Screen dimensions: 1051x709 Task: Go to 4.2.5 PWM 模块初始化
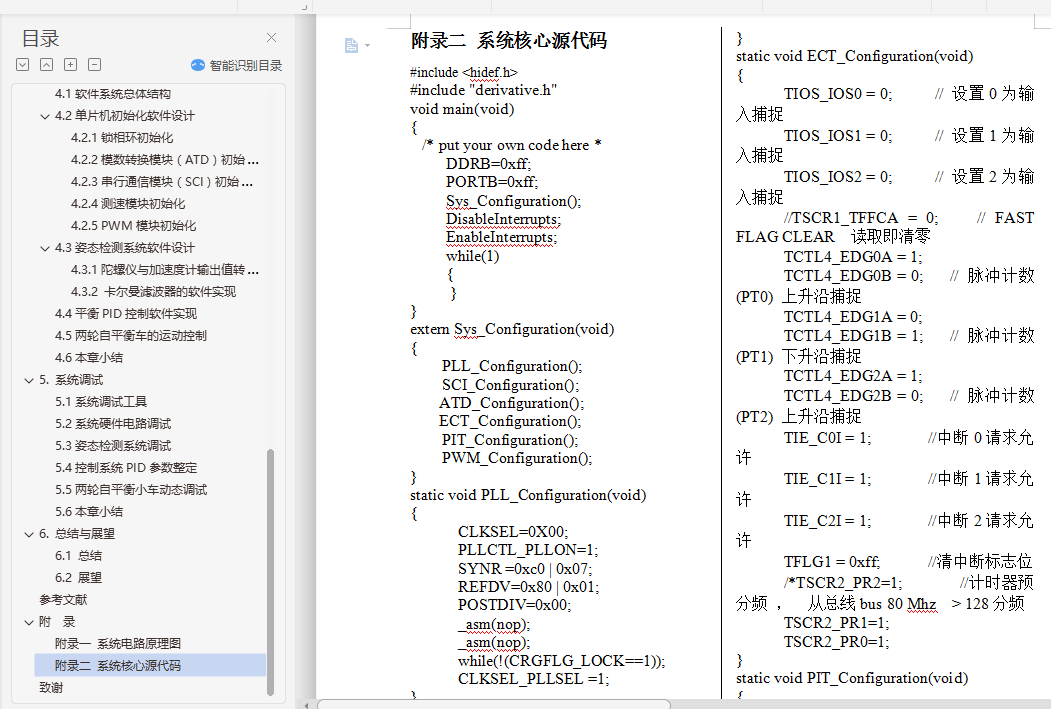tap(133, 226)
